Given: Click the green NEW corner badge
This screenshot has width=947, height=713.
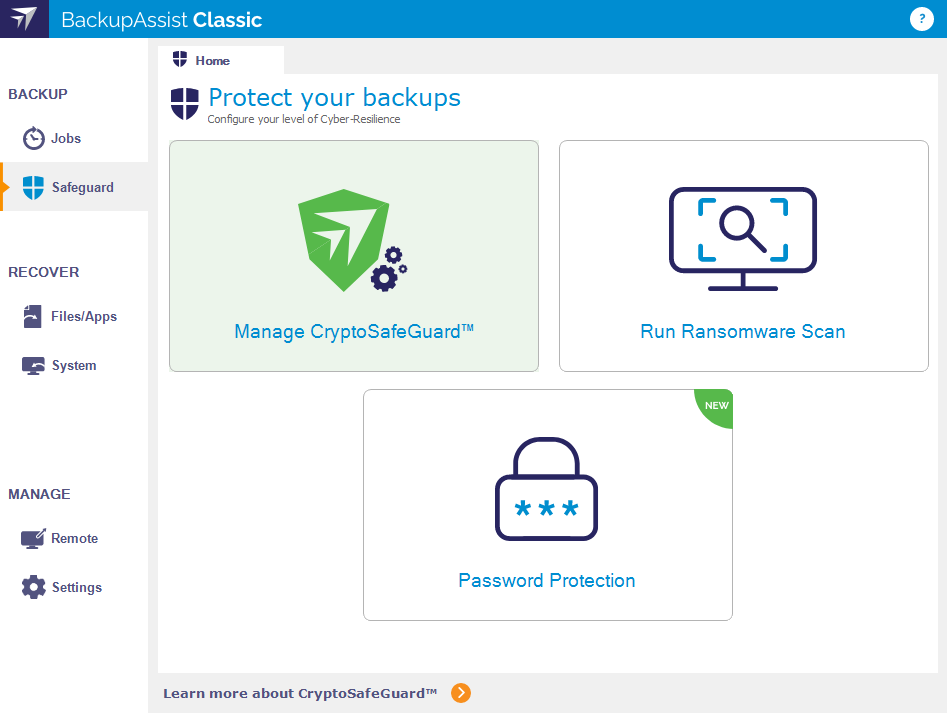Looking at the screenshot, I should [x=718, y=405].
